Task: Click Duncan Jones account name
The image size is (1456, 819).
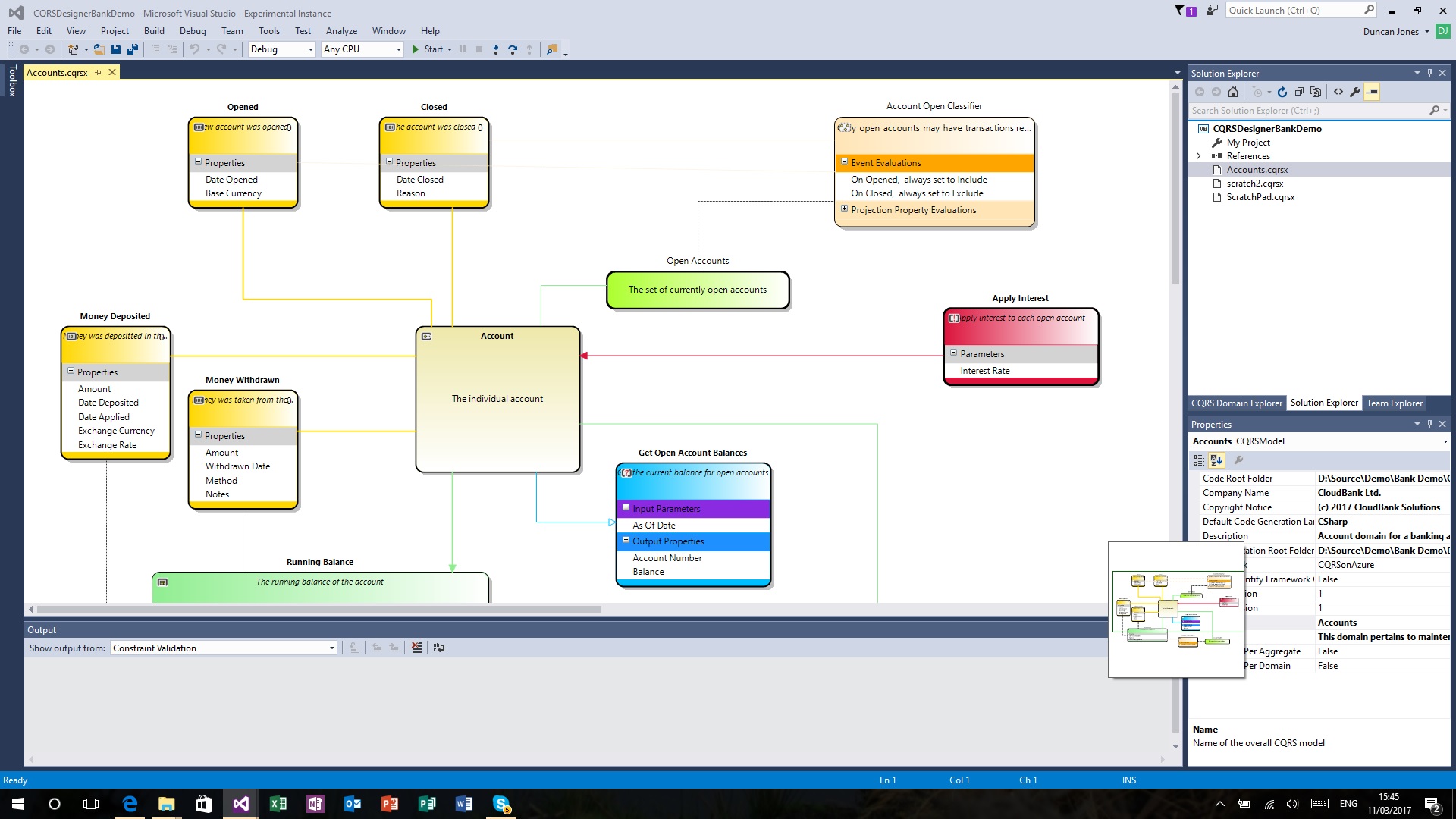Action: click(x=1391, y=32)
